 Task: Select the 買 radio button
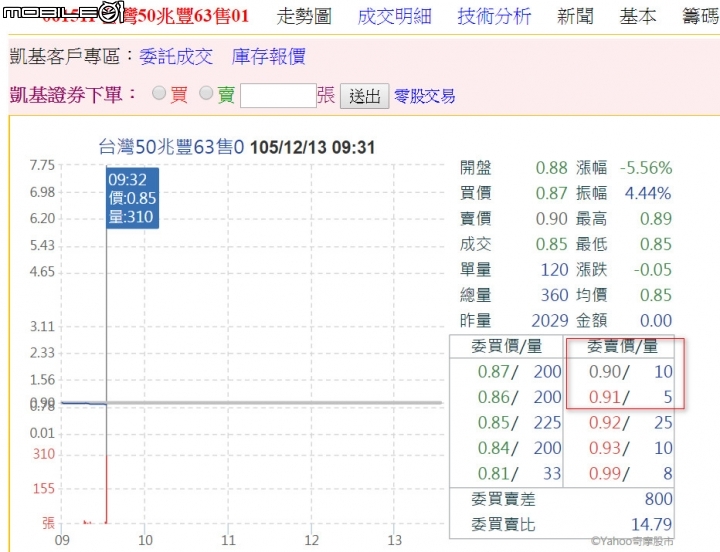[159, 93]
